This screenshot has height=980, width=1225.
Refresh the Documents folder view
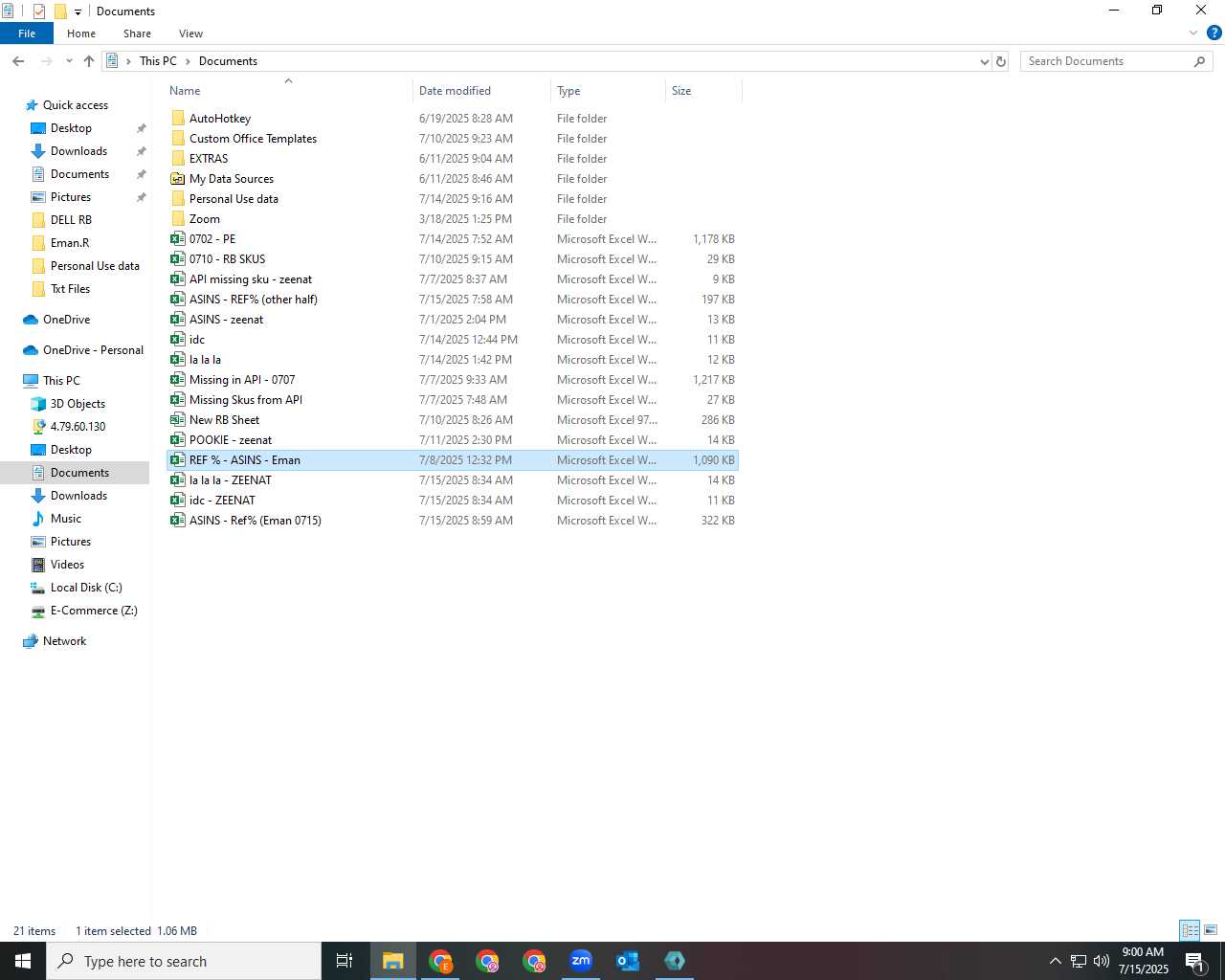pyautogui.click(x=1001, y=61)
